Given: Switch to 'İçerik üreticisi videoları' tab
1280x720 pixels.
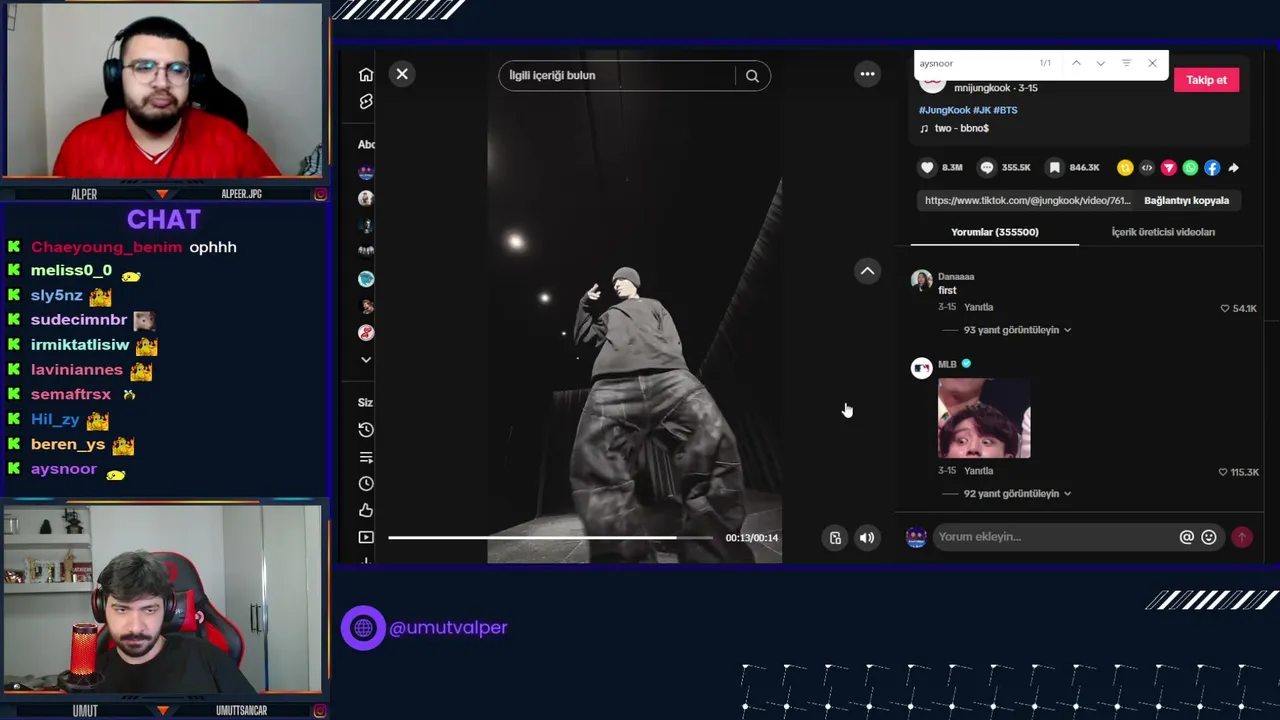Looking at the screenshot, I should (x=1163, y=232).
